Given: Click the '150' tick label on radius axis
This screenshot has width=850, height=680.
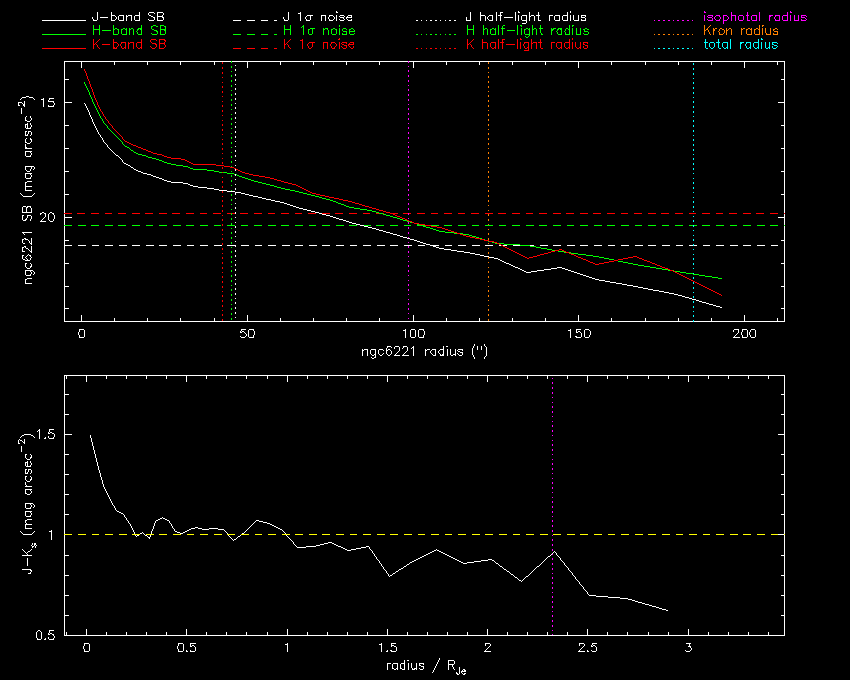Looking at the screenshot, I should point(579,334).
